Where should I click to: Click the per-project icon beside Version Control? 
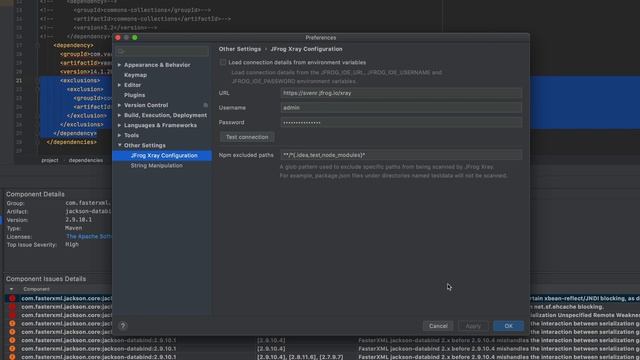coord(206,105)
